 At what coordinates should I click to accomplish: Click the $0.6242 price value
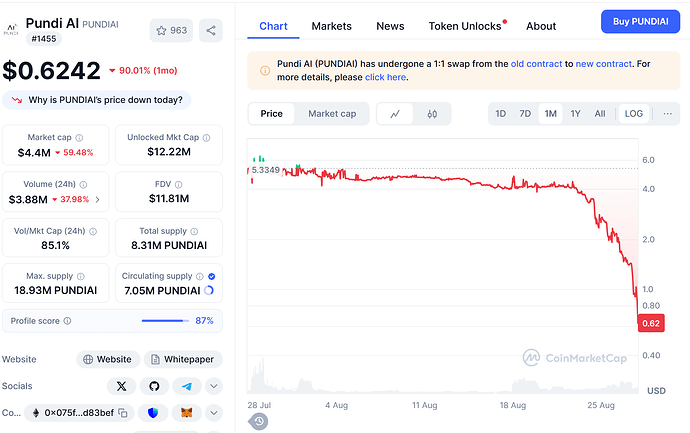51,70
